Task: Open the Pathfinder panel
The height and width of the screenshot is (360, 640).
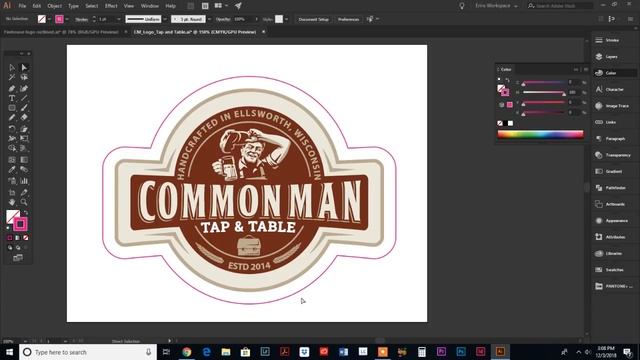Action: click(x=611, y=188)
